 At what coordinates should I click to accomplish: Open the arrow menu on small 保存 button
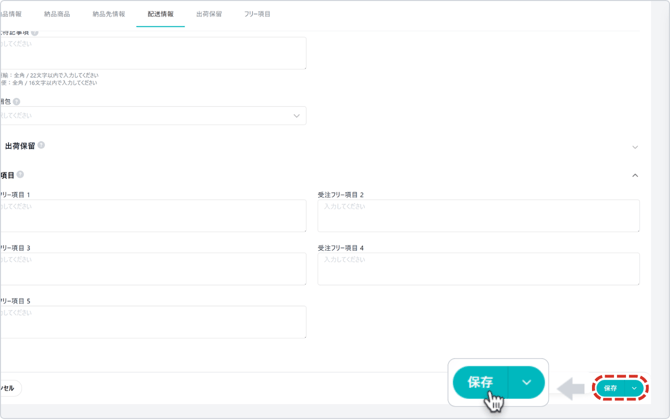click(634, 388)
